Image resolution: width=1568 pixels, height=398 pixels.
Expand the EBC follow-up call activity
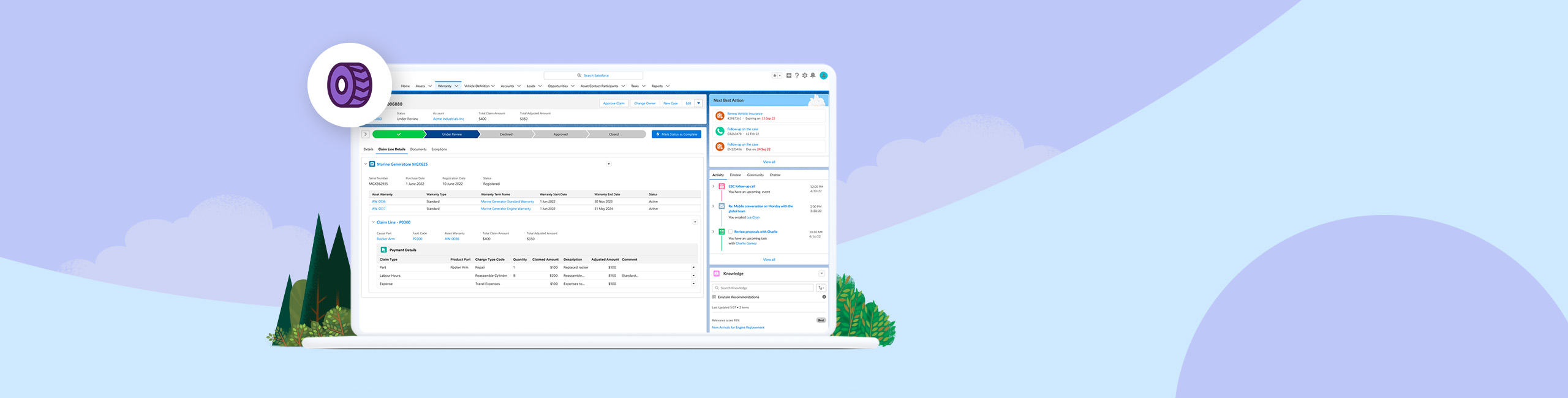713,186
